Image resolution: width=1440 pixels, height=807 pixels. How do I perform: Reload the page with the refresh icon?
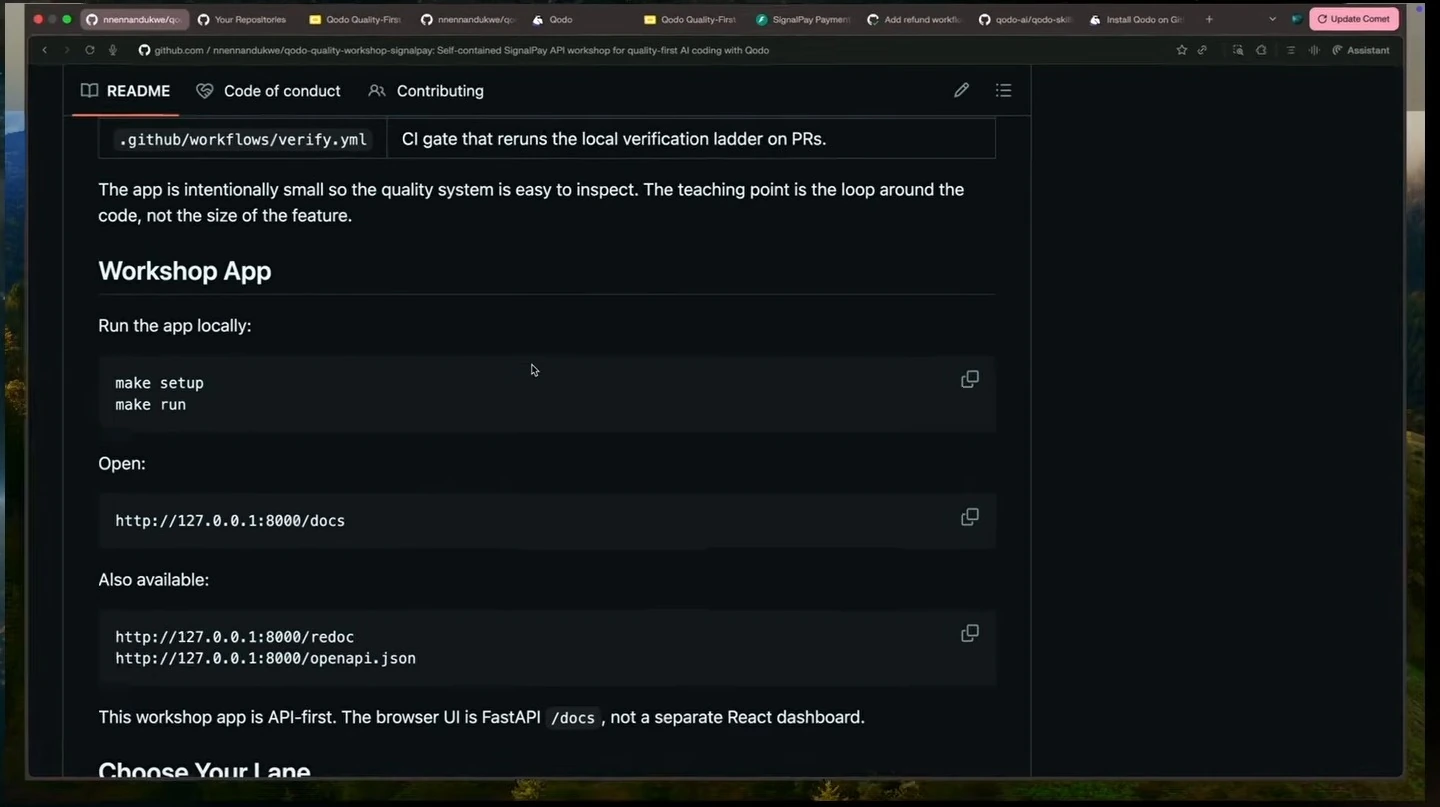[90, 50]
